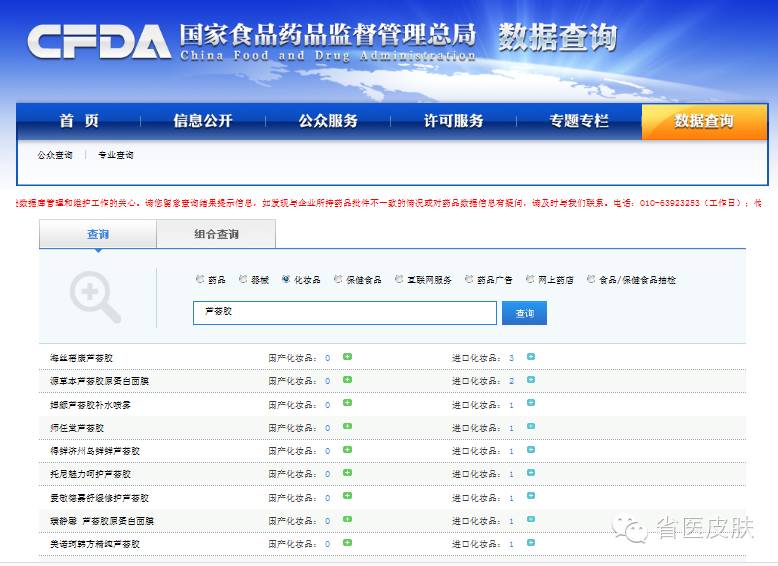778x566 pixels.
Task: Open the 信息公开 navigation item
Action: (x=202, y=121)
